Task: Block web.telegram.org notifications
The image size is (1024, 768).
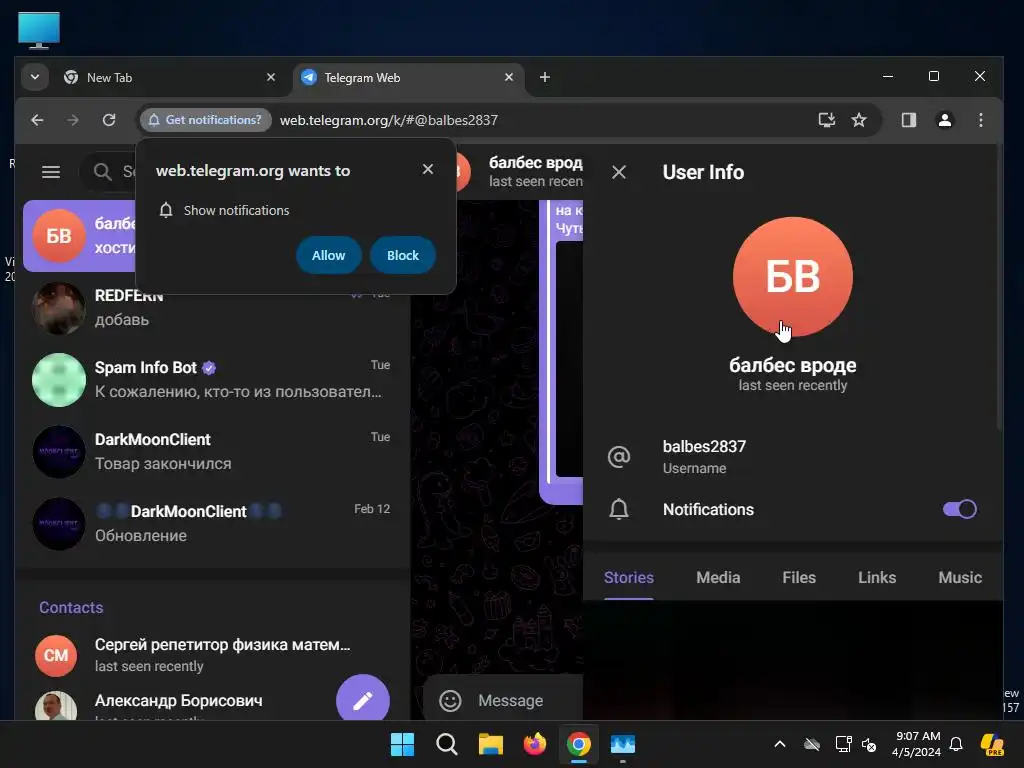Action: (x=402, y=255)
